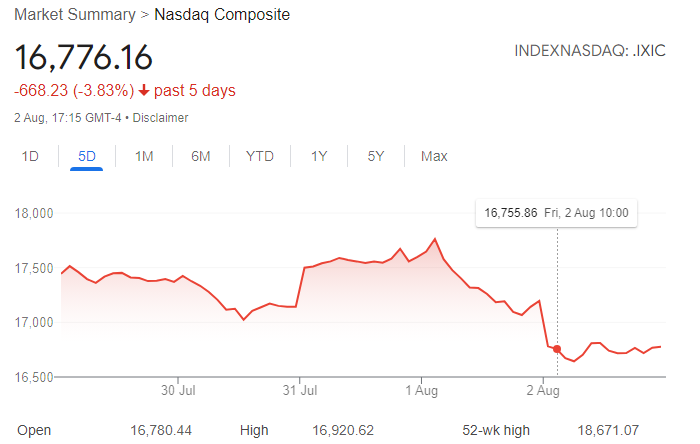Switch to the 6M range tab
700x444 pixels.
coord(201,156)
